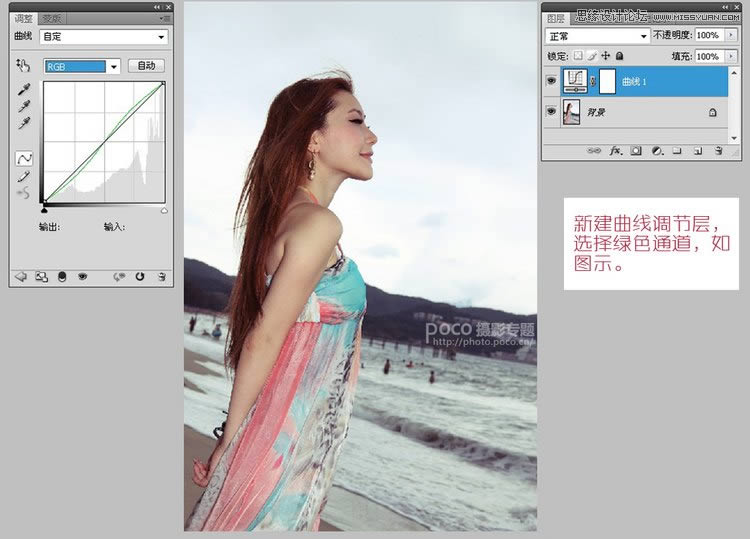Hide the 背景 layer visibility eye
Screen dimensions: 750x539
click(551, 113)
